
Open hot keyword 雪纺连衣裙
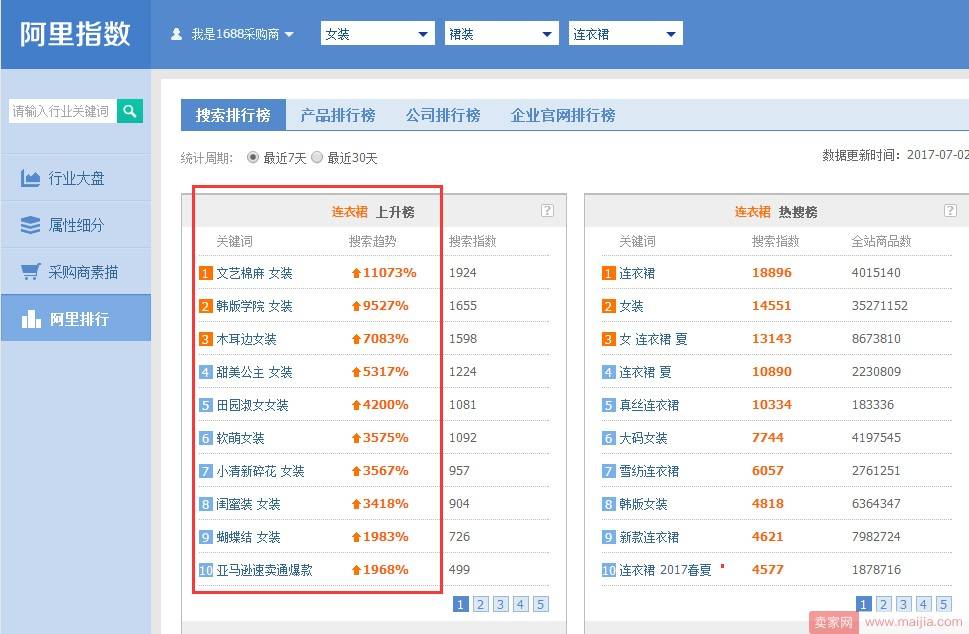649,471
